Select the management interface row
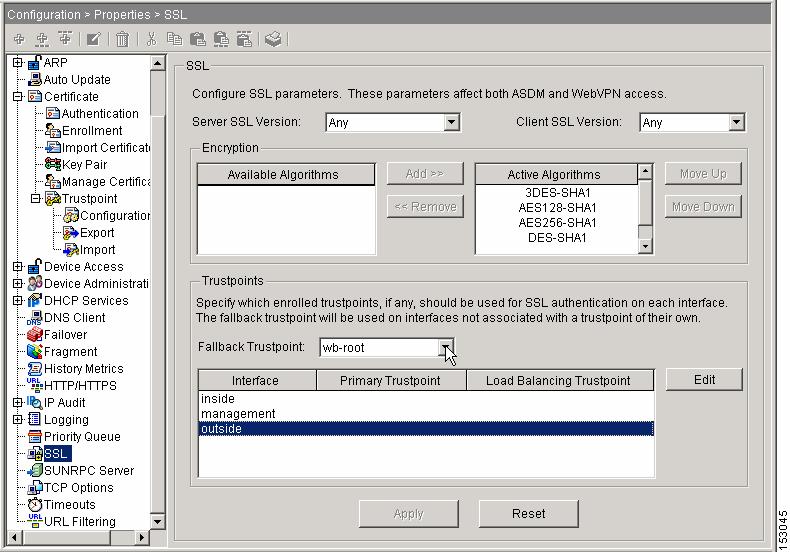This screenshot has height=552, width=790. [426, 414]
